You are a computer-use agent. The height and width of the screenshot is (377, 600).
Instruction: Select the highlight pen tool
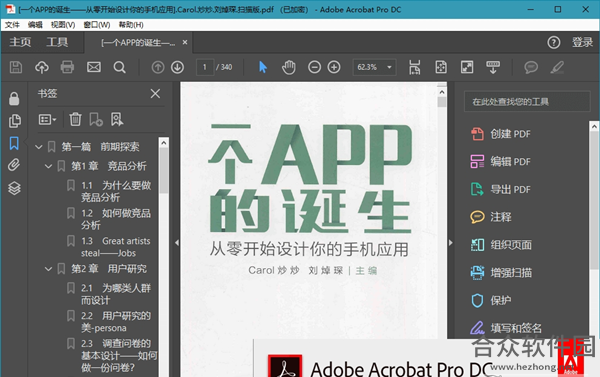coord(557,67)
